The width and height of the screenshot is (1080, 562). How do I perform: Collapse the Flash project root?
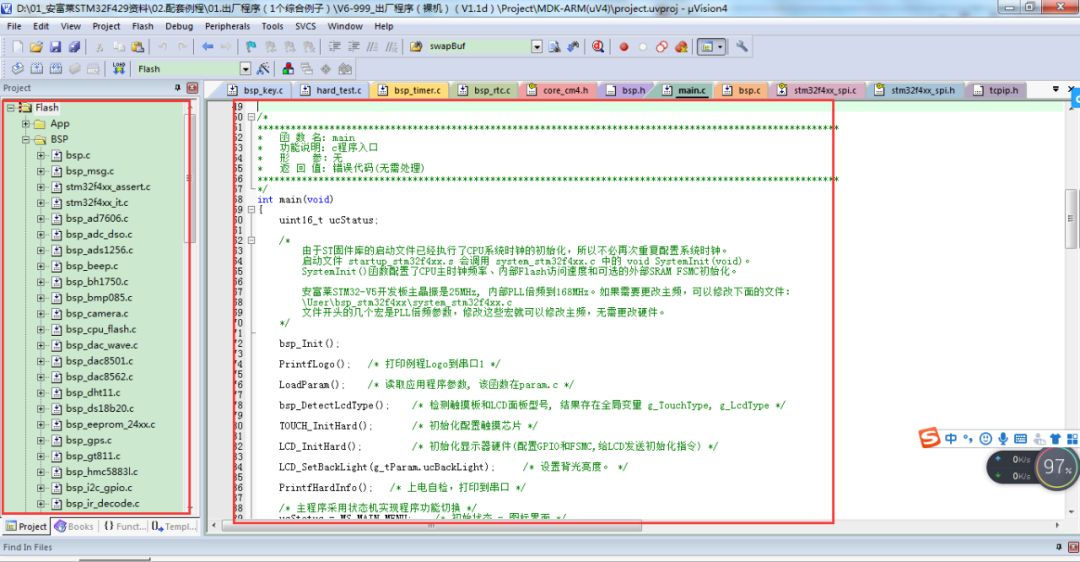pos(10,108)
